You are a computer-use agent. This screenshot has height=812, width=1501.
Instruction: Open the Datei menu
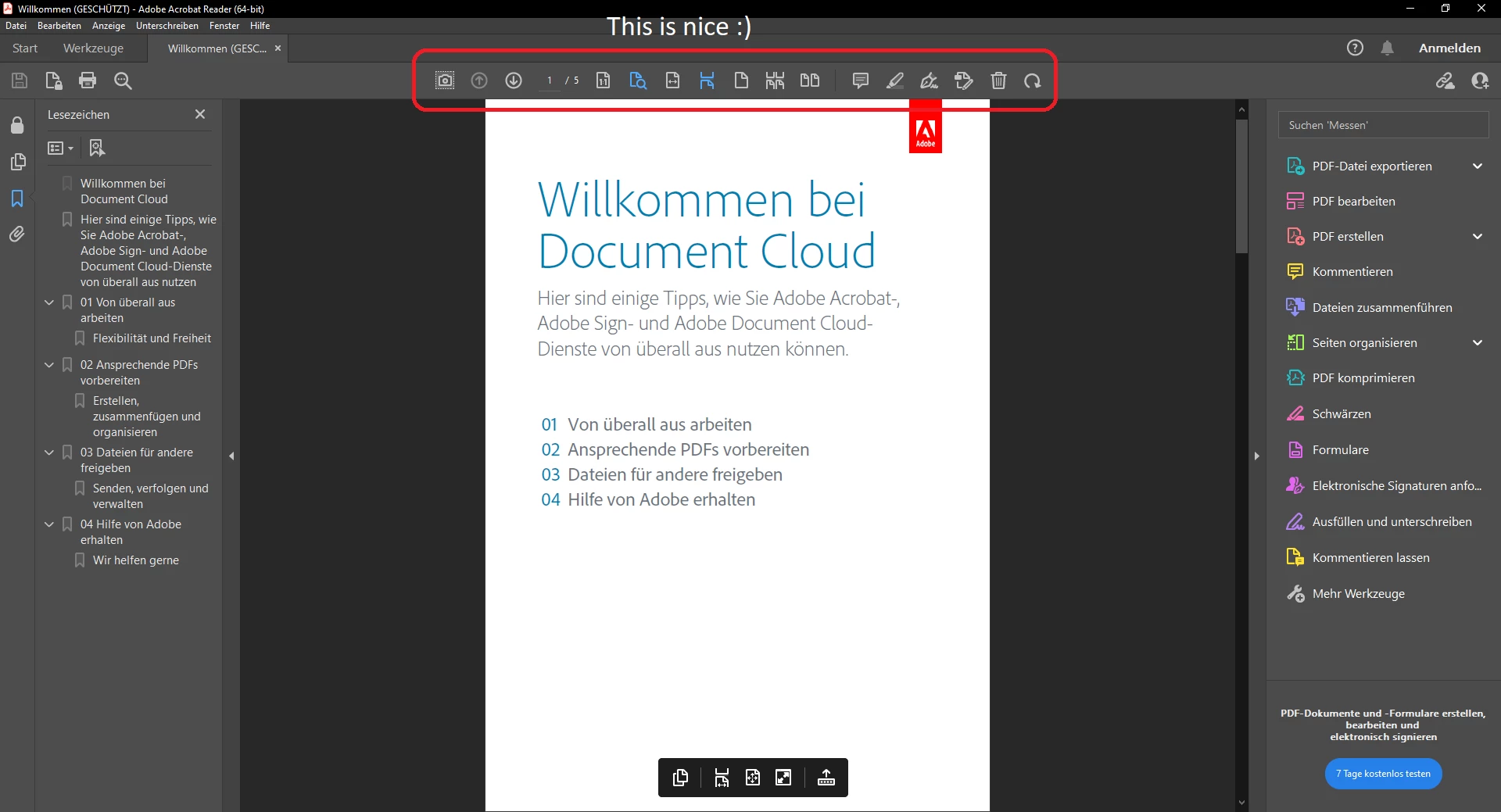tap(16, 26)
